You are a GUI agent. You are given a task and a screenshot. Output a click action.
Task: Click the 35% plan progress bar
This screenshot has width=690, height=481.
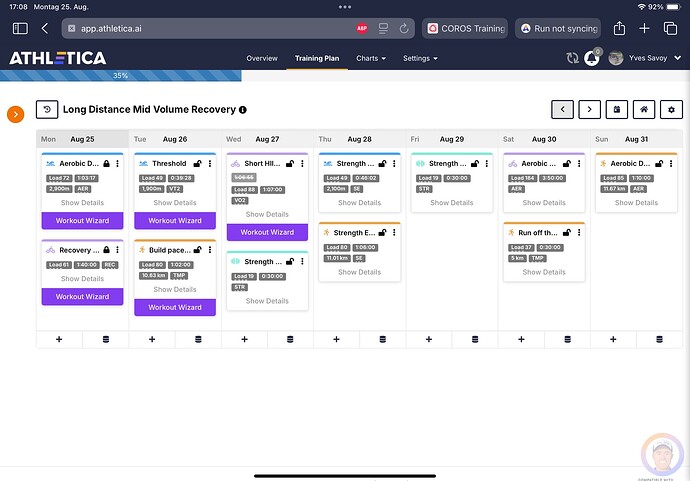coord(121,76)
